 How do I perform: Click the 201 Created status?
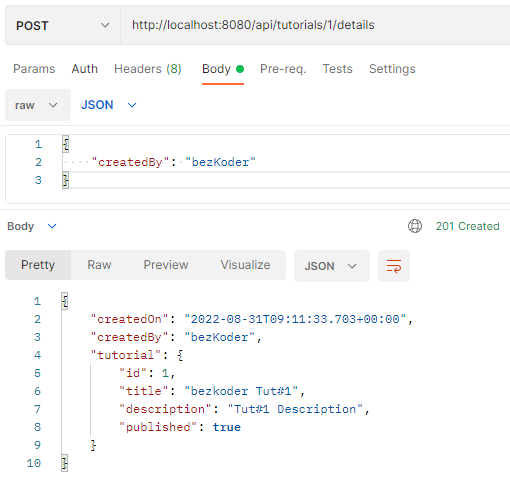point(467,226)
